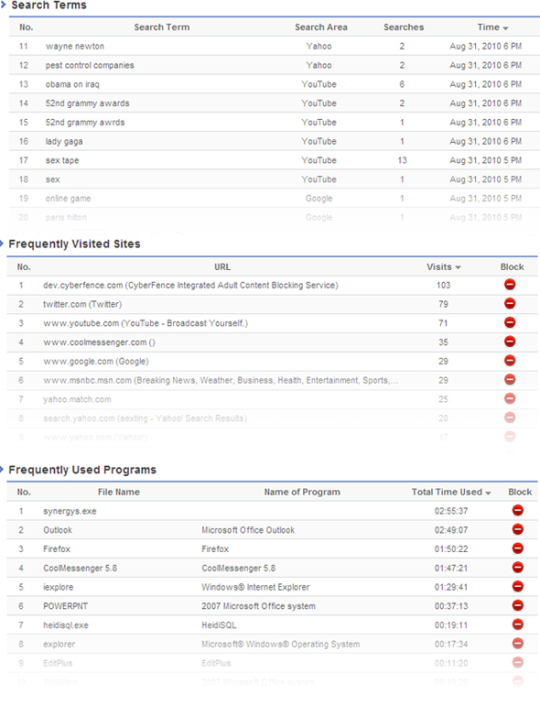The height and width of the screenshot is (705, 540).
Task: Collapse the Frequently Used Programs section arrow
Action: pyautogui.click(x=2, y=469)
